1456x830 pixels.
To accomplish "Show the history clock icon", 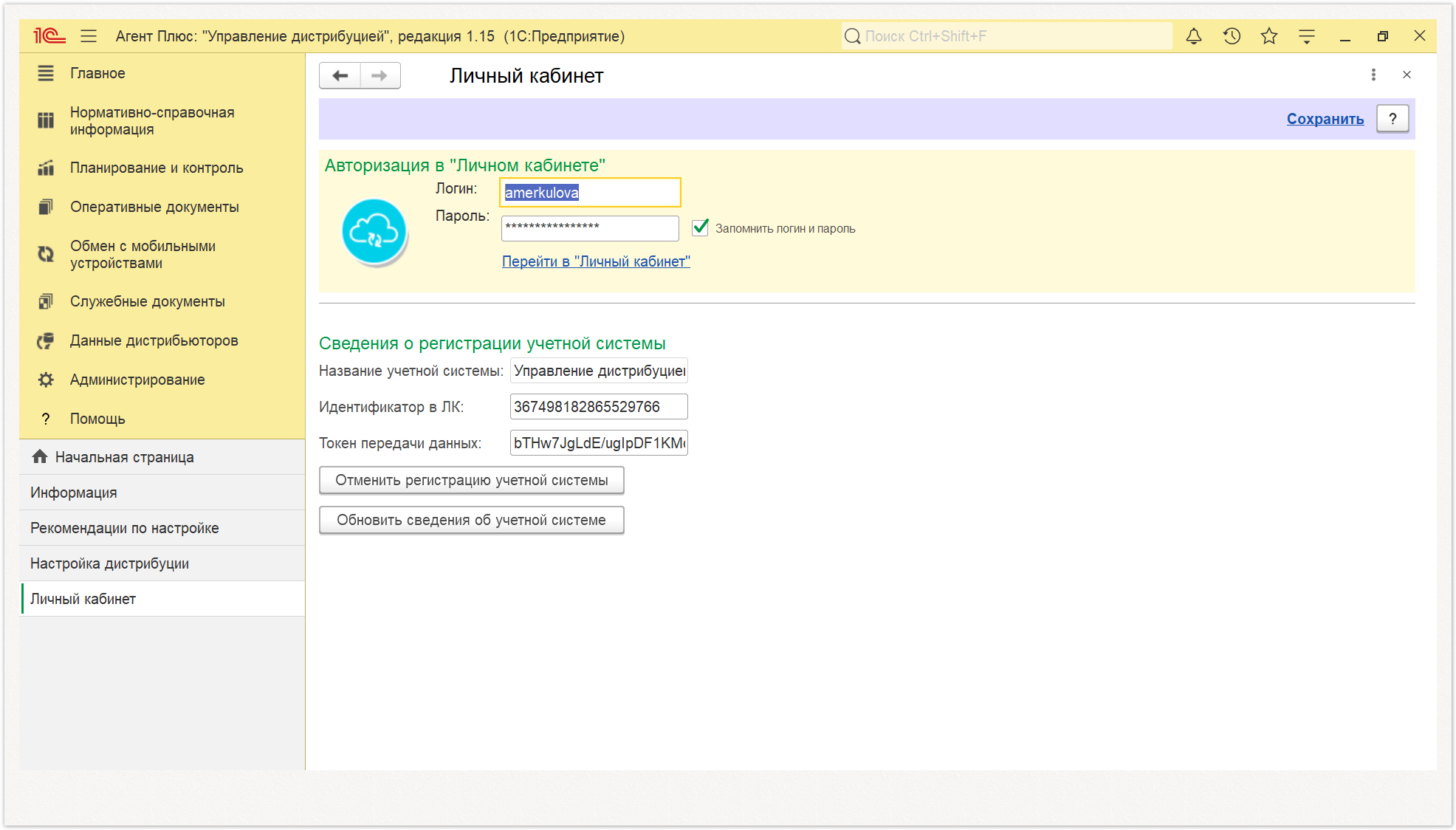I will click(x=1232, y=36).
